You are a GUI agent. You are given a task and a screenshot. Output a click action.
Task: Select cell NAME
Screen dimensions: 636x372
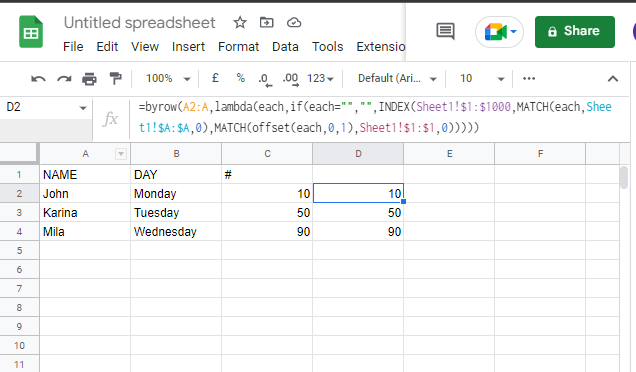point(85,174)
